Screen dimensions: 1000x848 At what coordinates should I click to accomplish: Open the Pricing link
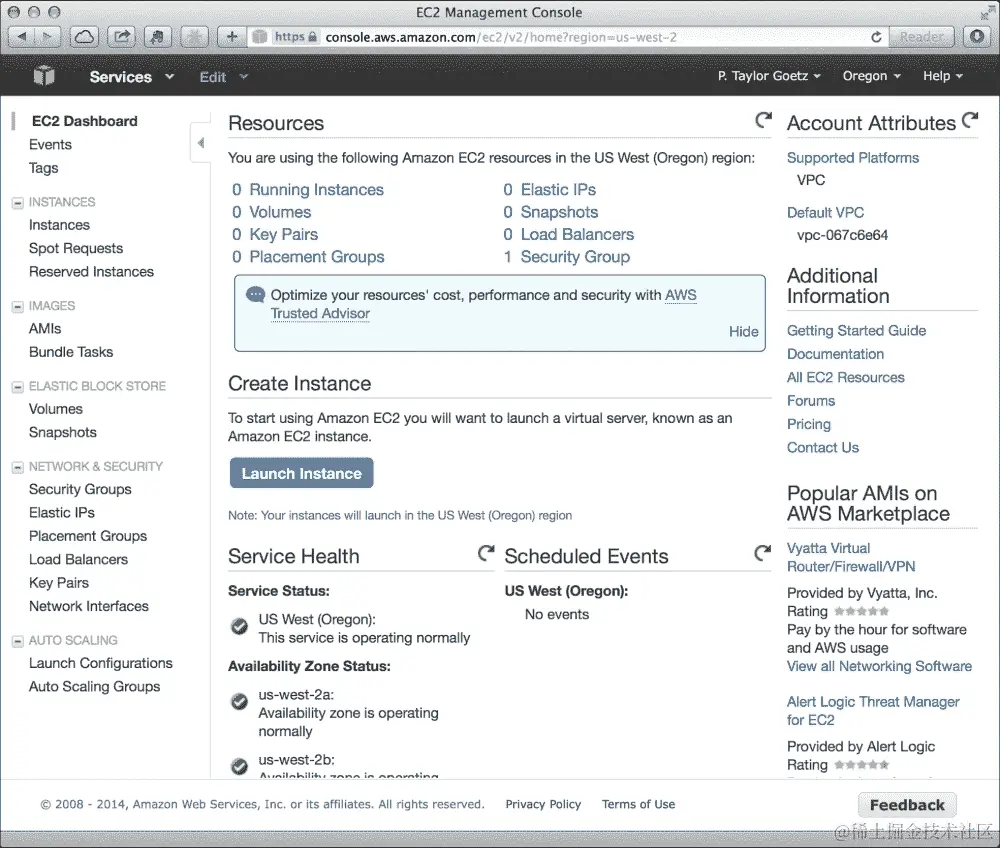point(809,425)
